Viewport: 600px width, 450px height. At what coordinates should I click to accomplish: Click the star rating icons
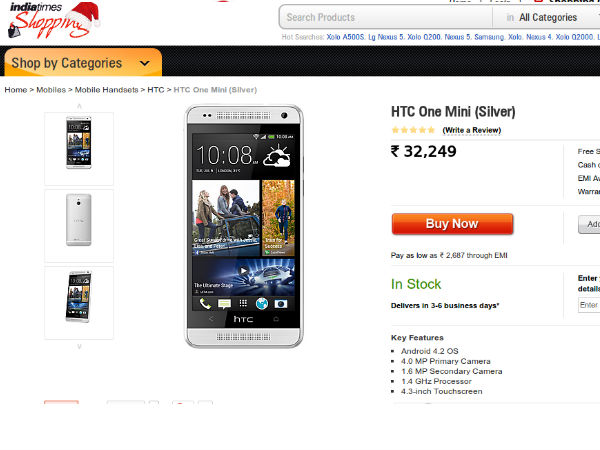pos(413,130)
